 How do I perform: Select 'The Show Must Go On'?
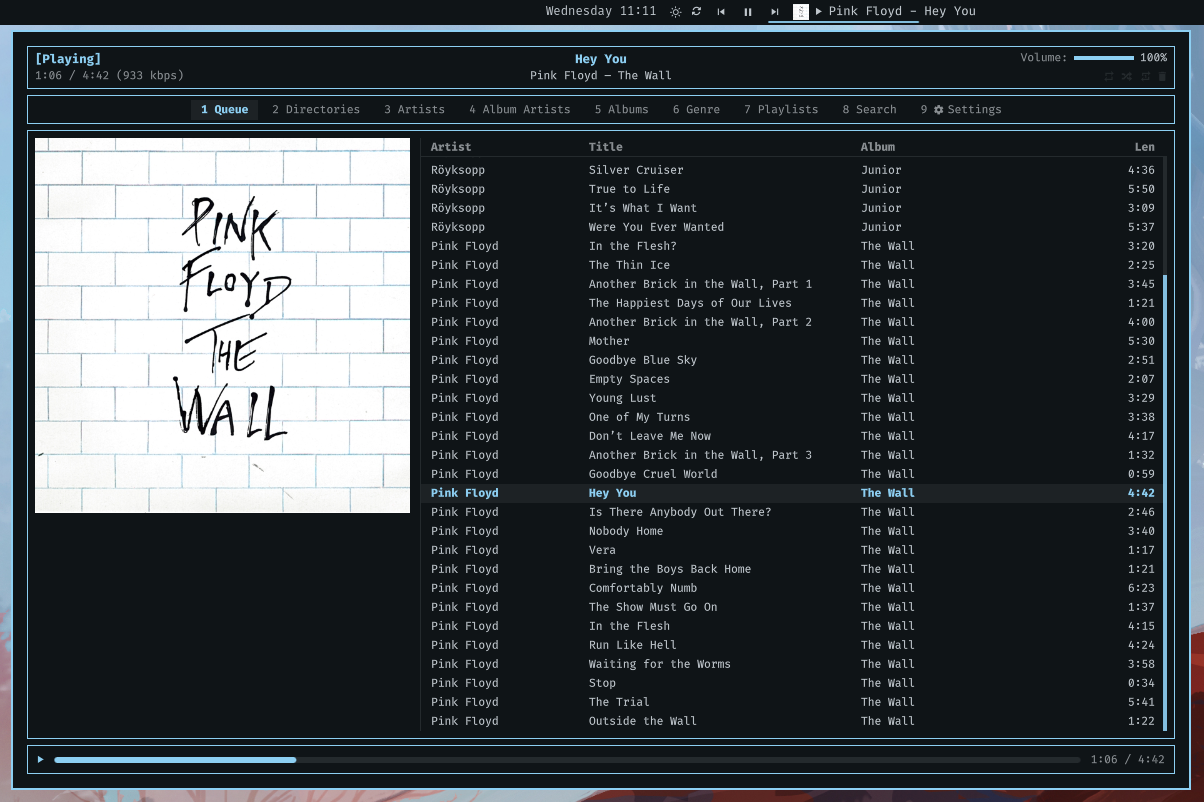[x=793, y=607]
